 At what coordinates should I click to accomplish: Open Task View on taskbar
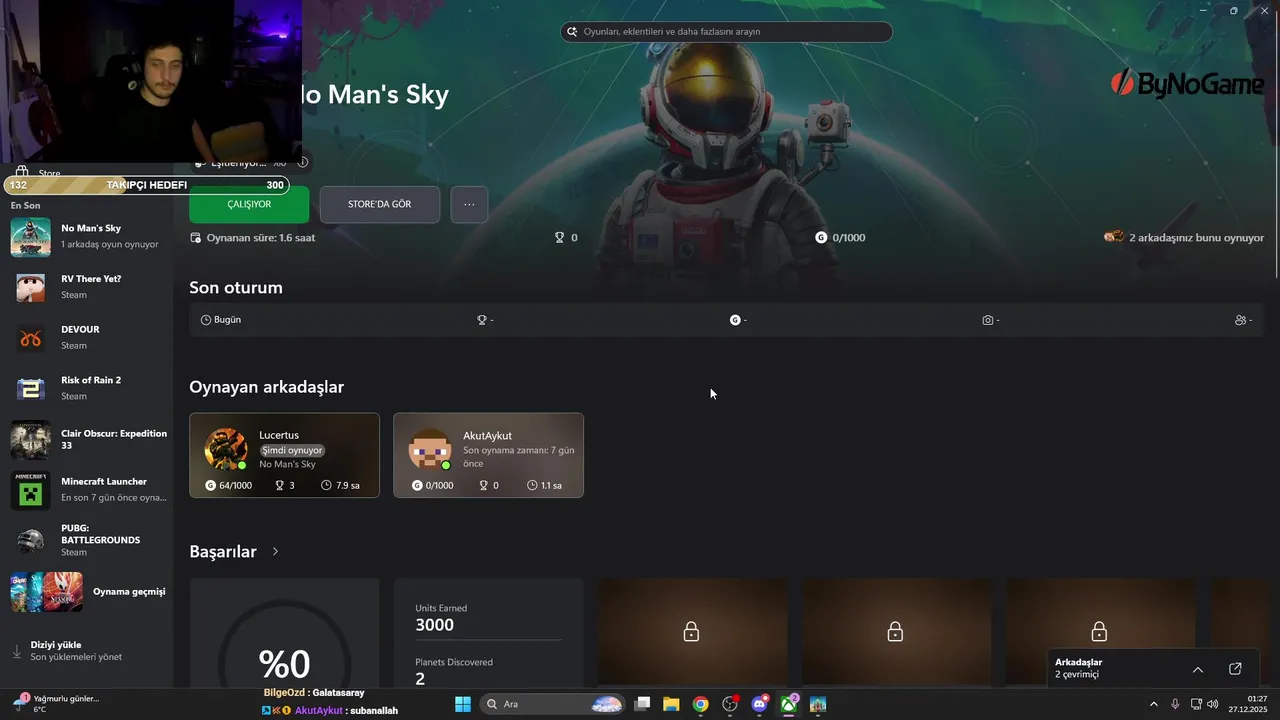[643, 704]
